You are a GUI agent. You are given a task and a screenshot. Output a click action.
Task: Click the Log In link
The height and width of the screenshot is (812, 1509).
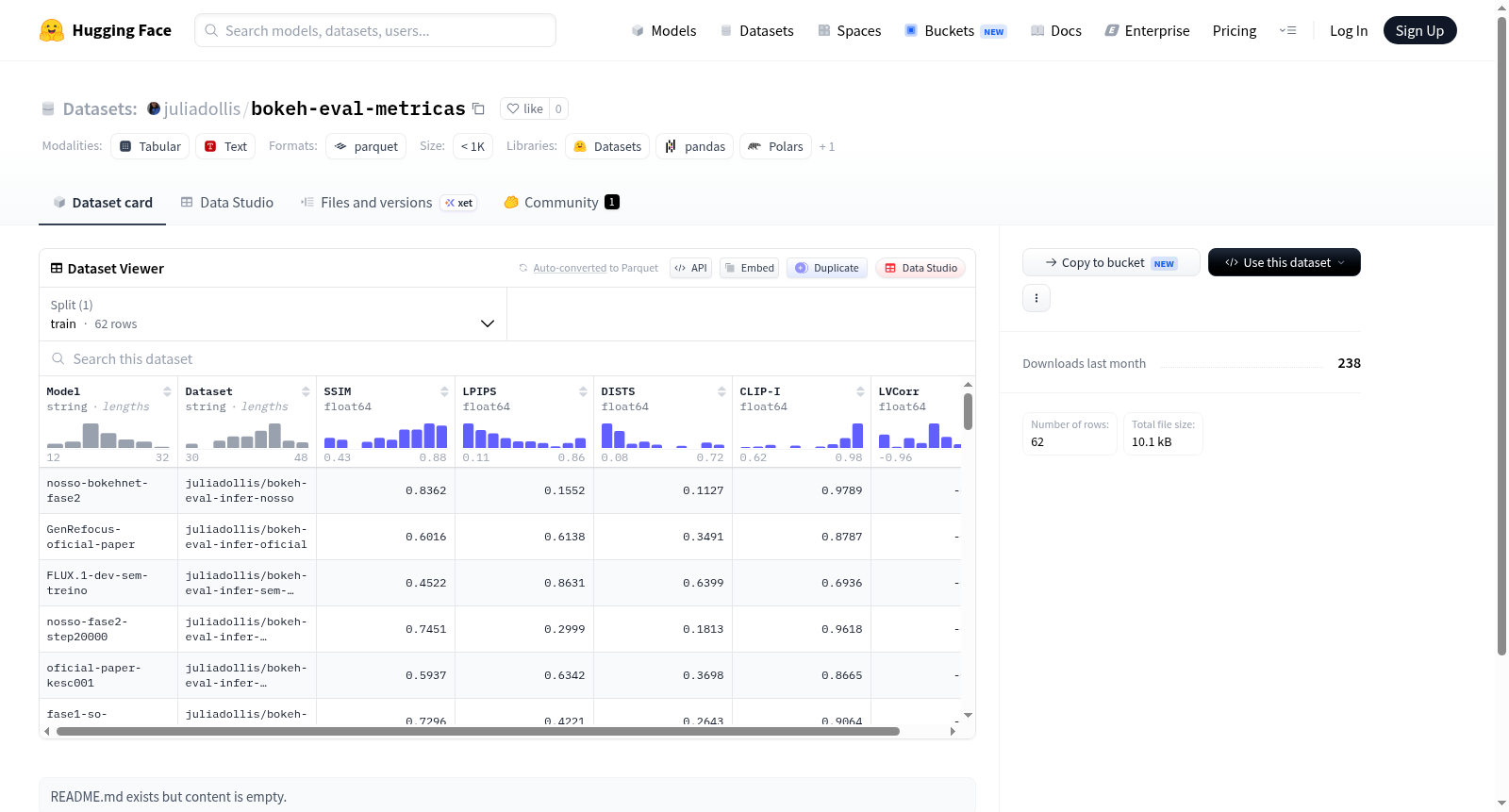(1349, 30)
